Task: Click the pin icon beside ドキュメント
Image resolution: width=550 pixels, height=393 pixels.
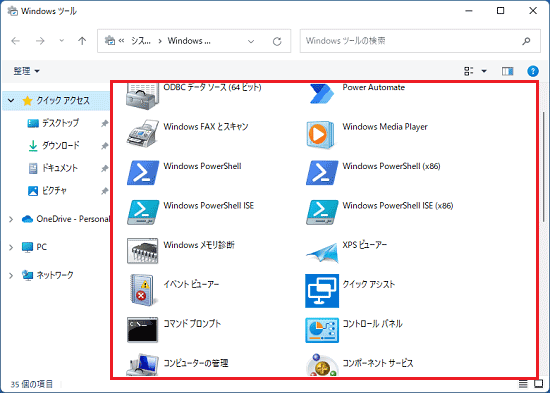Action: pyautogui.click(x=105, y=169)
